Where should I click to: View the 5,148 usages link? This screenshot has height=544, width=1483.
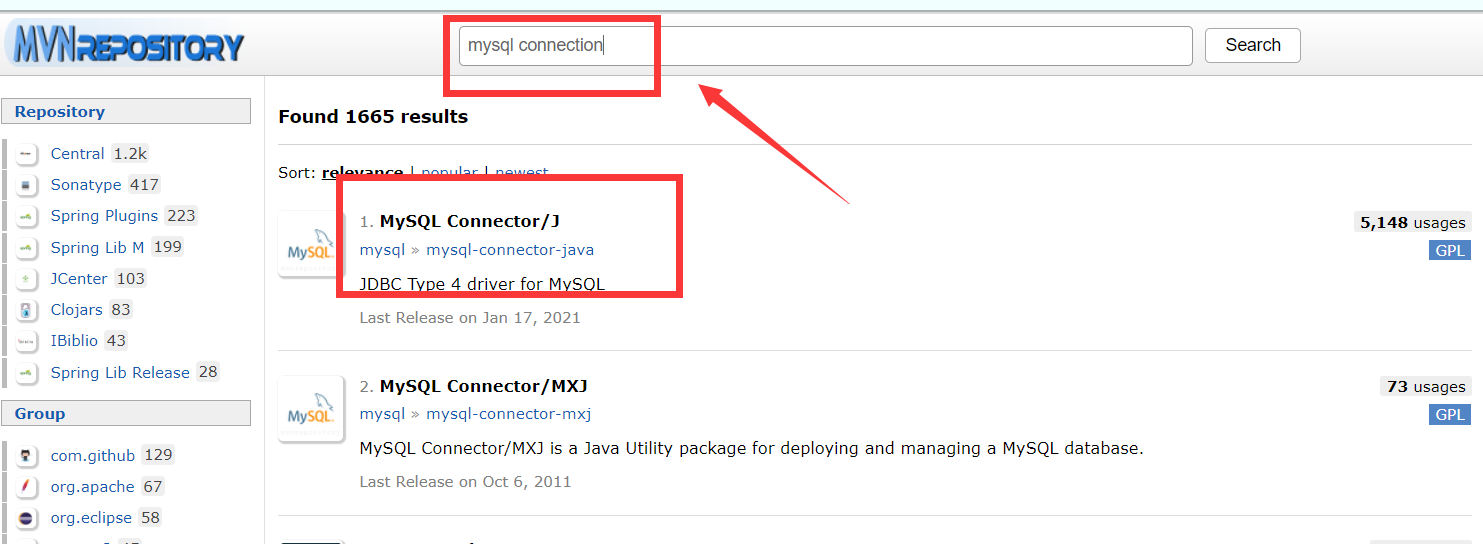point(1412,223)
